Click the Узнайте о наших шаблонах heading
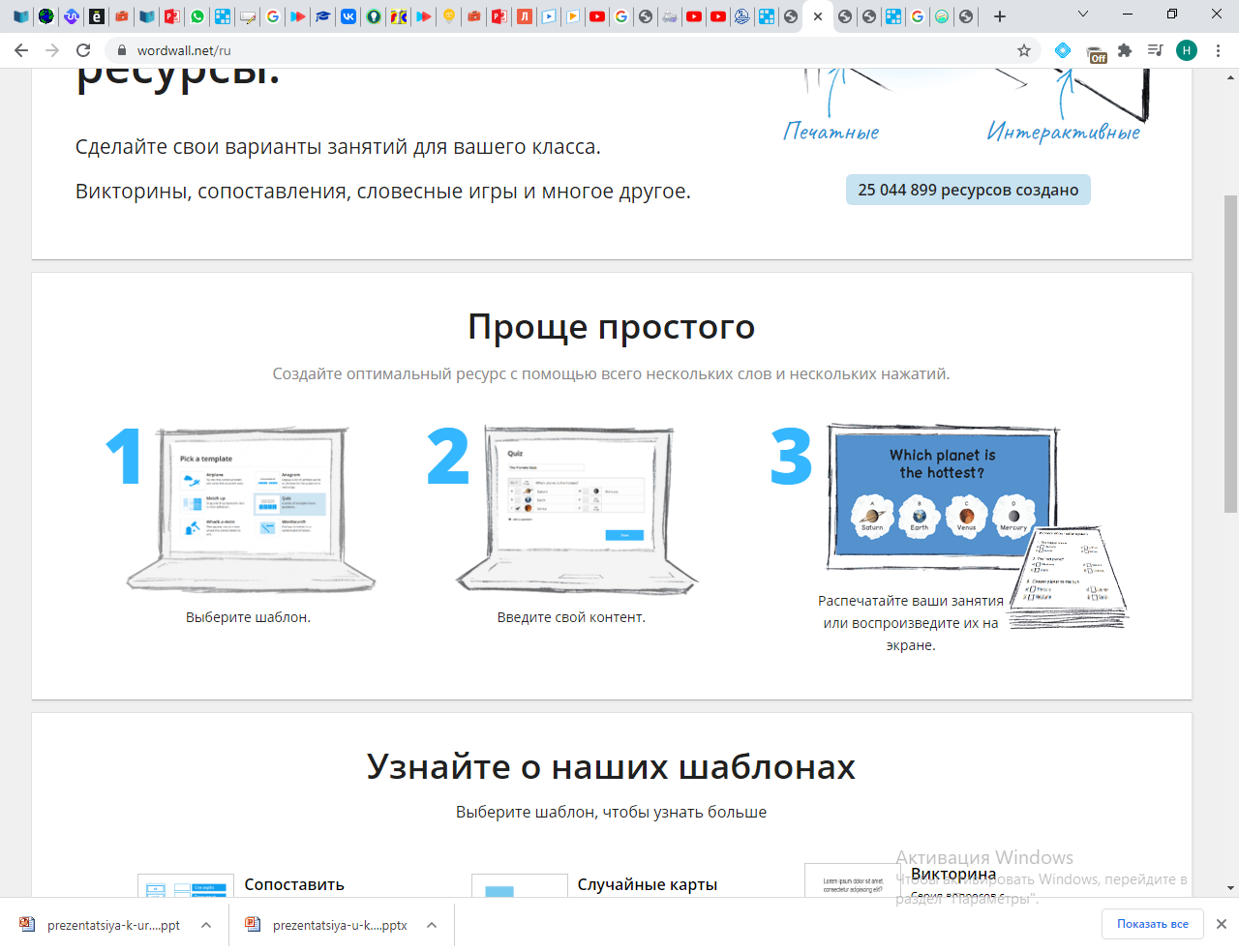This screenshot has height=952, width=1239. [x=611, y=766]
